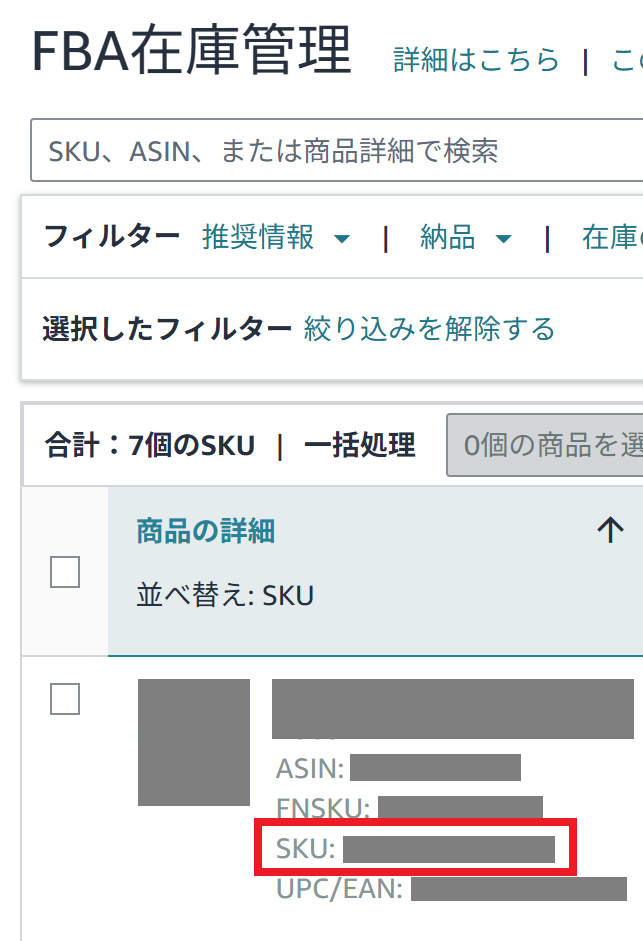Open the 0個の商品を選 bulk action dropdown
643x941 pixels.
click(545, 445)
